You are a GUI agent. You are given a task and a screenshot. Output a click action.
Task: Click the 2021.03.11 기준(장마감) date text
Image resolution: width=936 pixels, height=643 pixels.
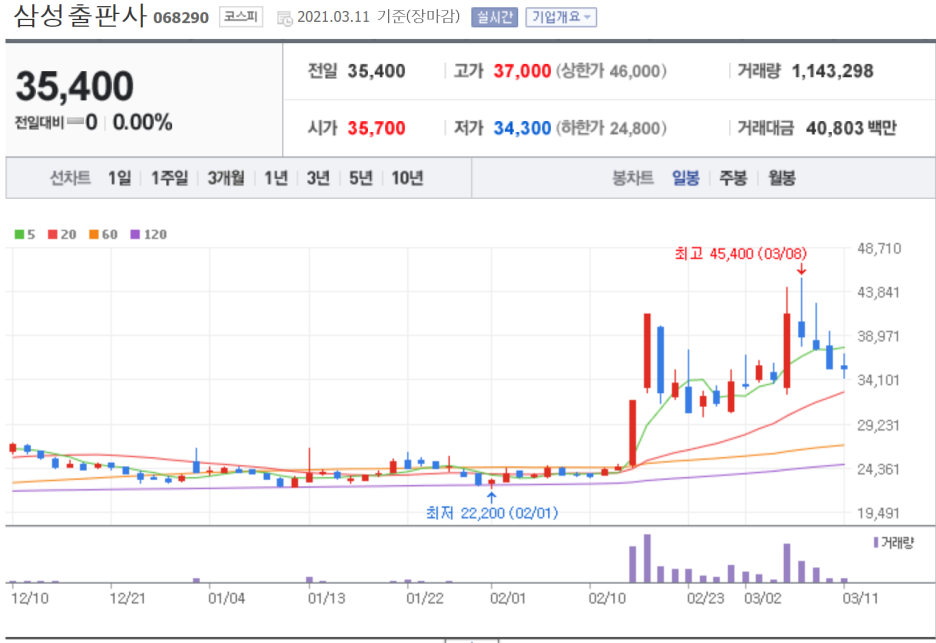click(x=379, y=17)
